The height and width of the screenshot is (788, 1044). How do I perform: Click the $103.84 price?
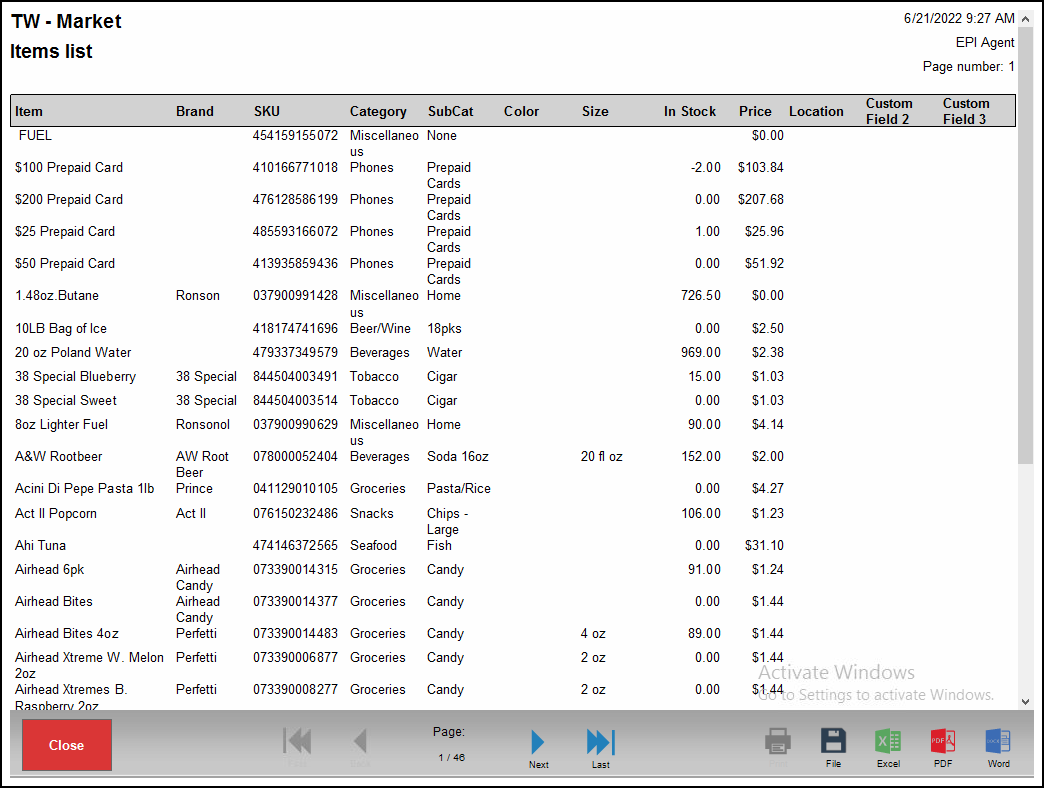coord(760,168)
